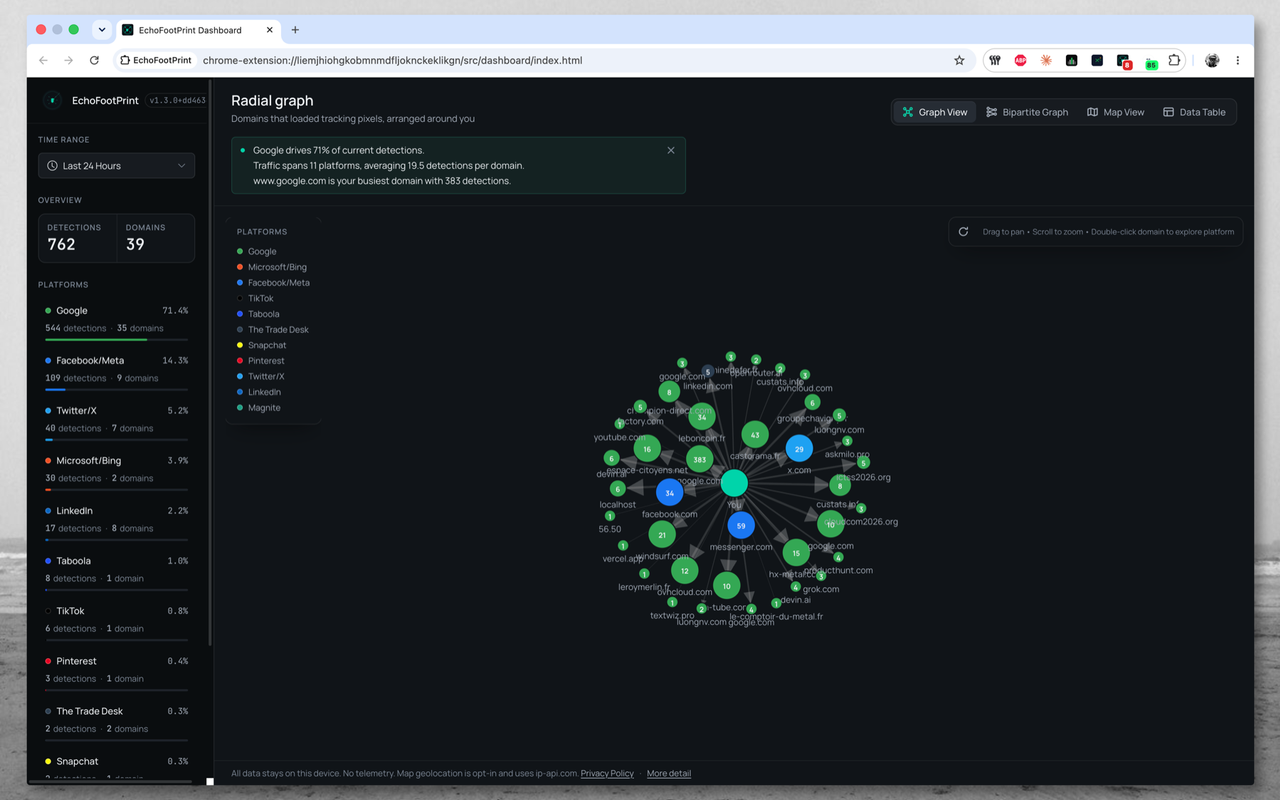Click the green node labeled 16

[647, 449]
